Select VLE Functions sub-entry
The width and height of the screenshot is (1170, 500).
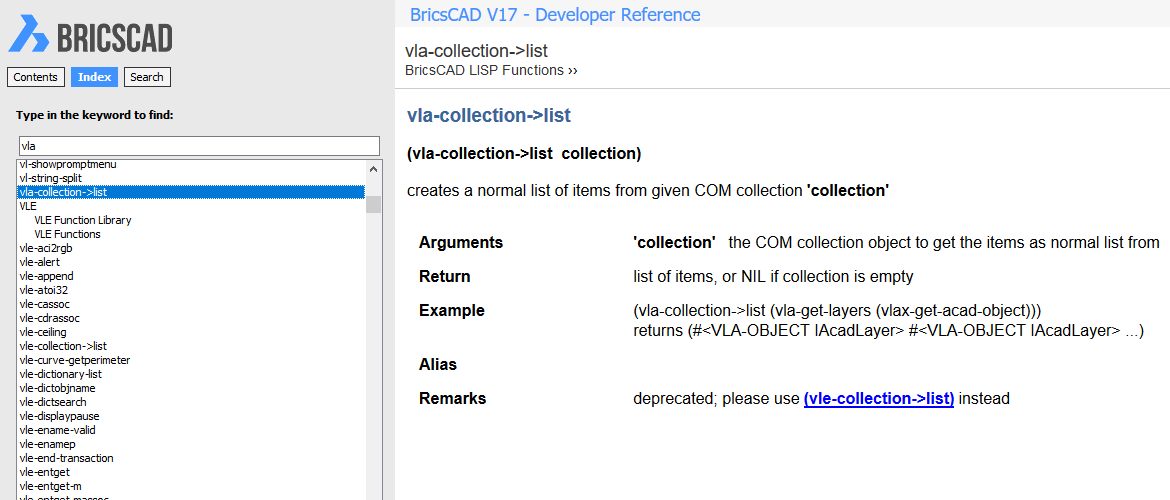click(67, 234)
